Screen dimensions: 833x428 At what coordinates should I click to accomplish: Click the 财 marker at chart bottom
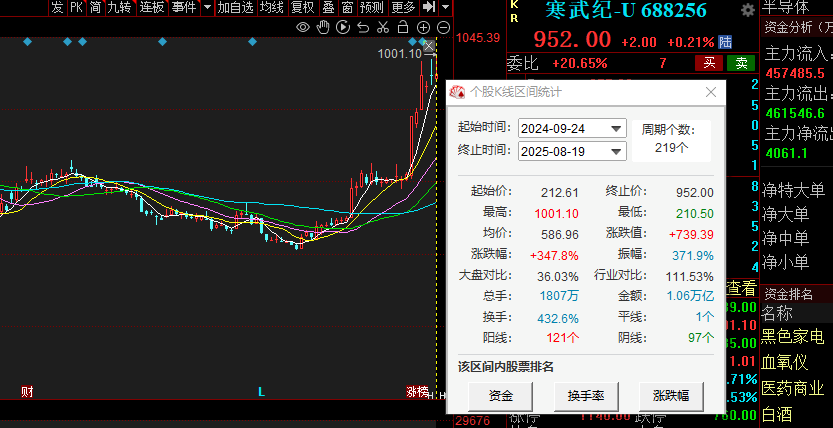tap(27, 392)
